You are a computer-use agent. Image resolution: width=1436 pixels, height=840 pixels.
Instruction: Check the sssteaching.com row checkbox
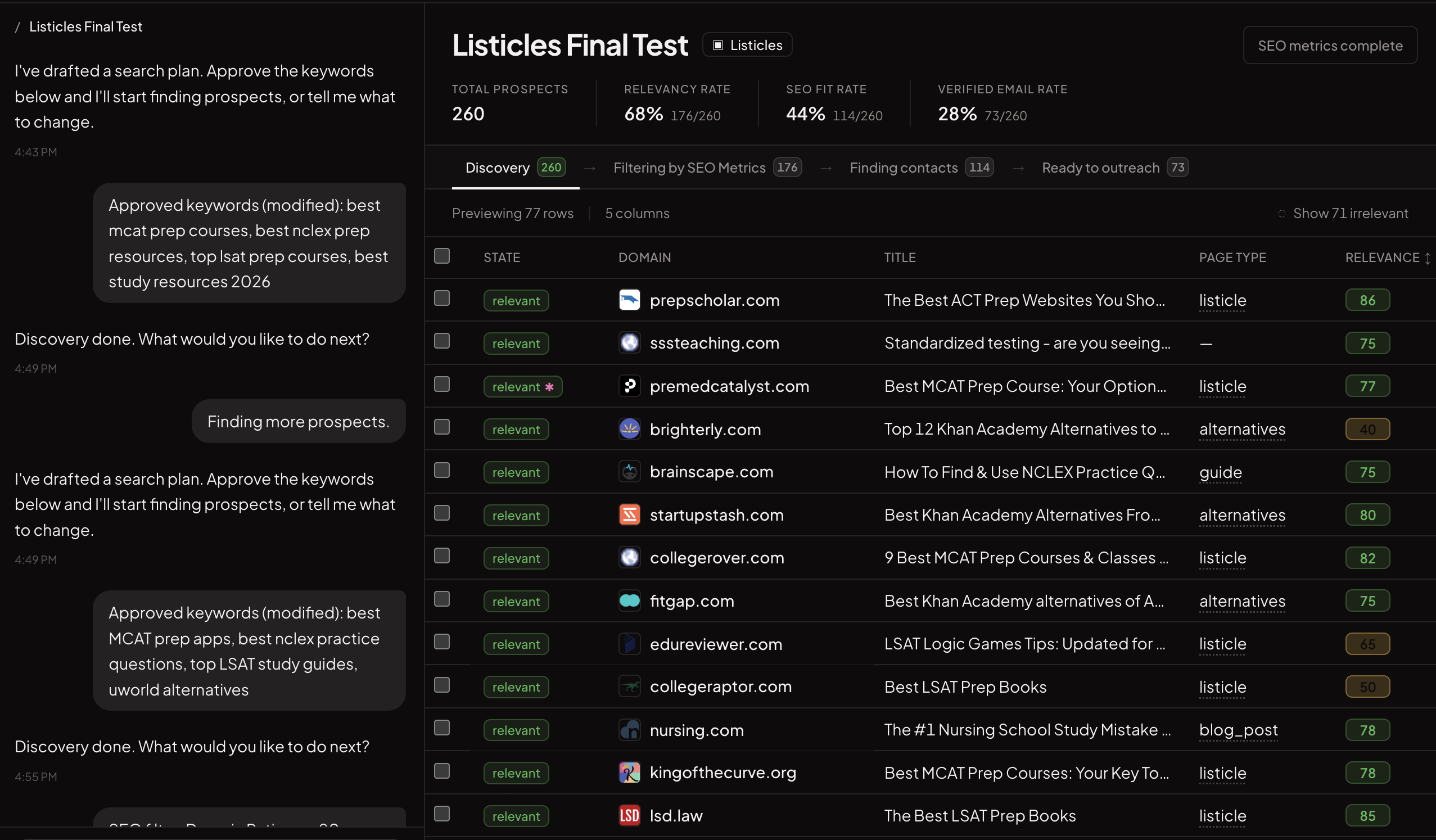click(441, 341)
